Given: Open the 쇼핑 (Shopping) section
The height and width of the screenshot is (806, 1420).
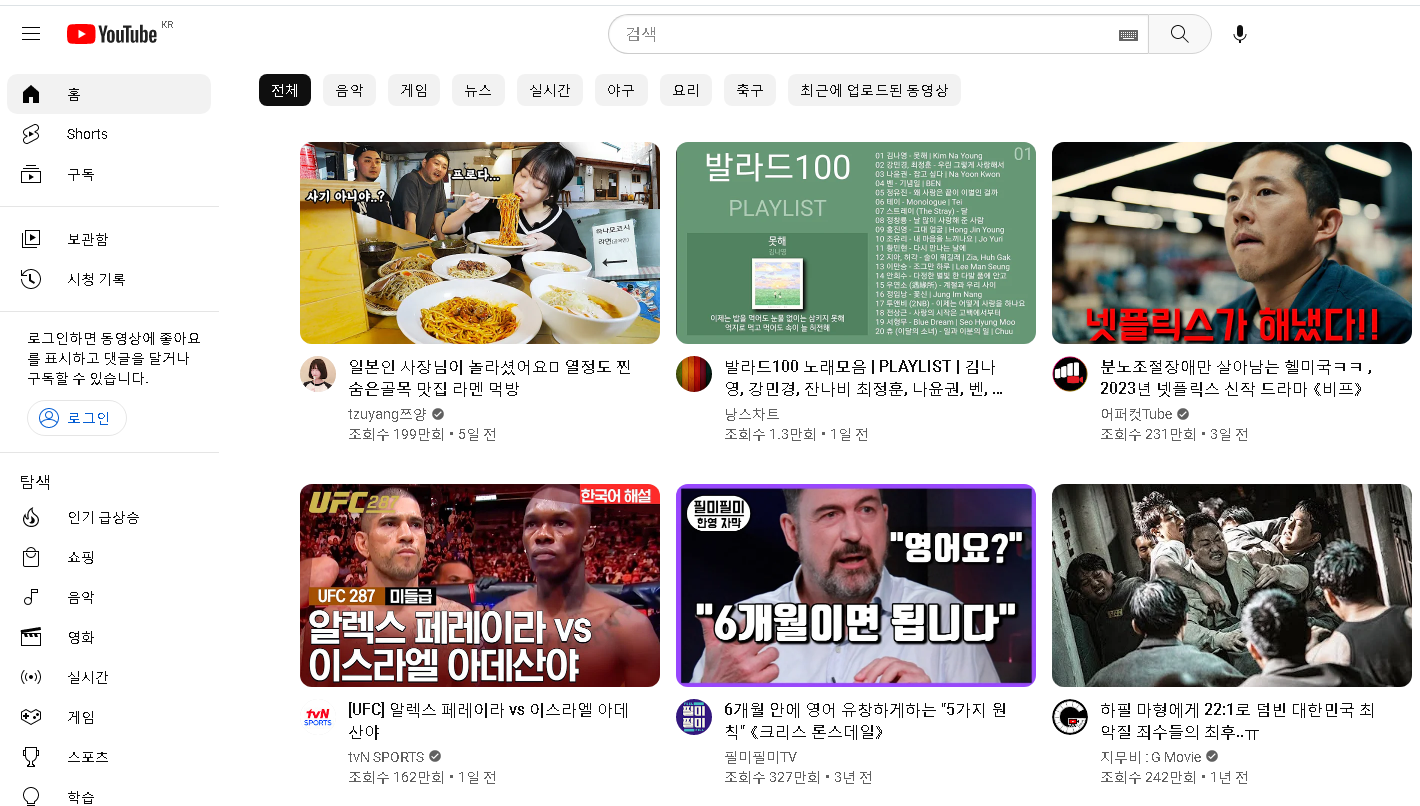Looking at the screenshot, I should (81, 557).
